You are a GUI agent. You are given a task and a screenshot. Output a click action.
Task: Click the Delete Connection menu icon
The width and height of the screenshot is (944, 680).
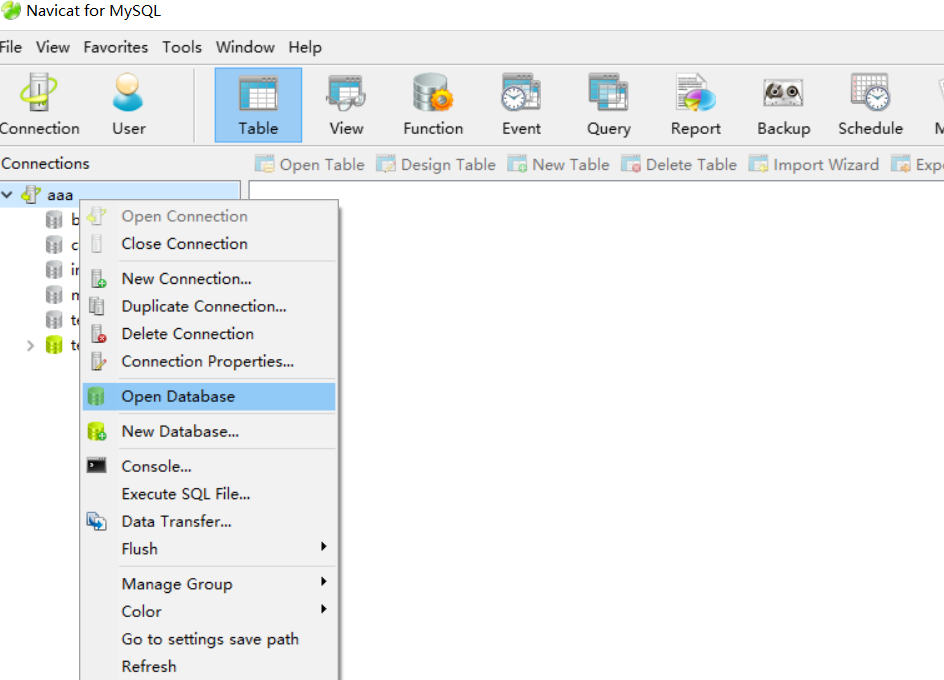click(x=98, y=334)
